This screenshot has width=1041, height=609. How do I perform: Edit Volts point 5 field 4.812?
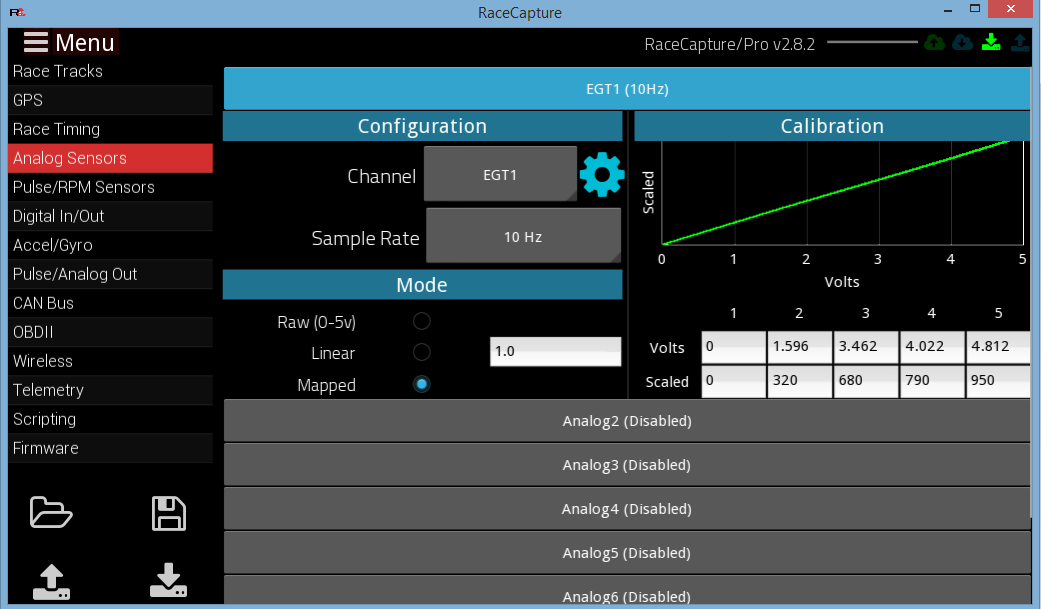[x=999, y=347]
